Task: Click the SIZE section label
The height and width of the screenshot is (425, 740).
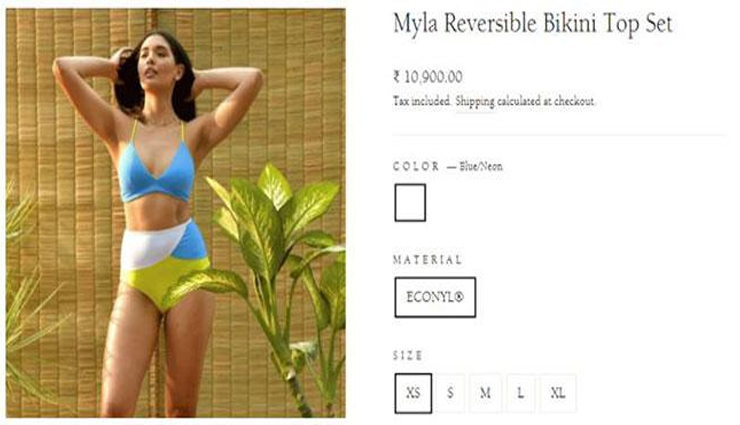Action: (408, 356)
